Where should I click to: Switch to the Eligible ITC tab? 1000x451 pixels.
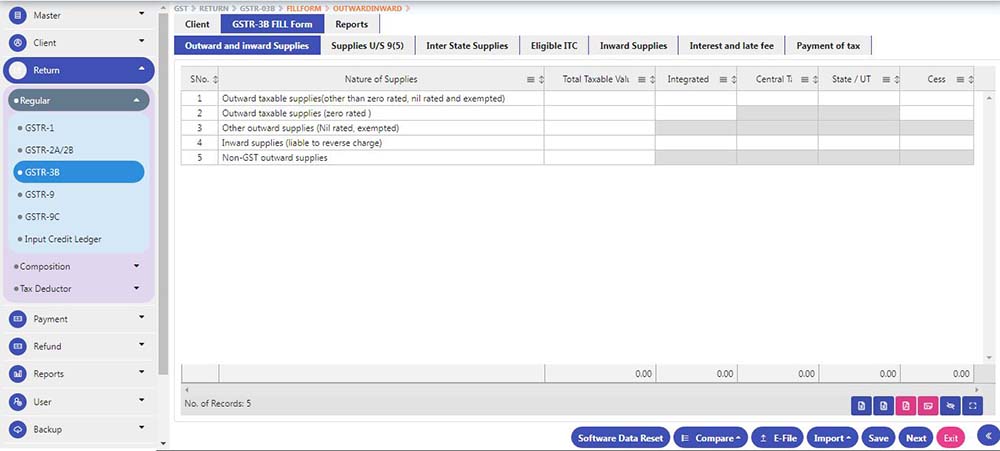[x=554, y=46]
